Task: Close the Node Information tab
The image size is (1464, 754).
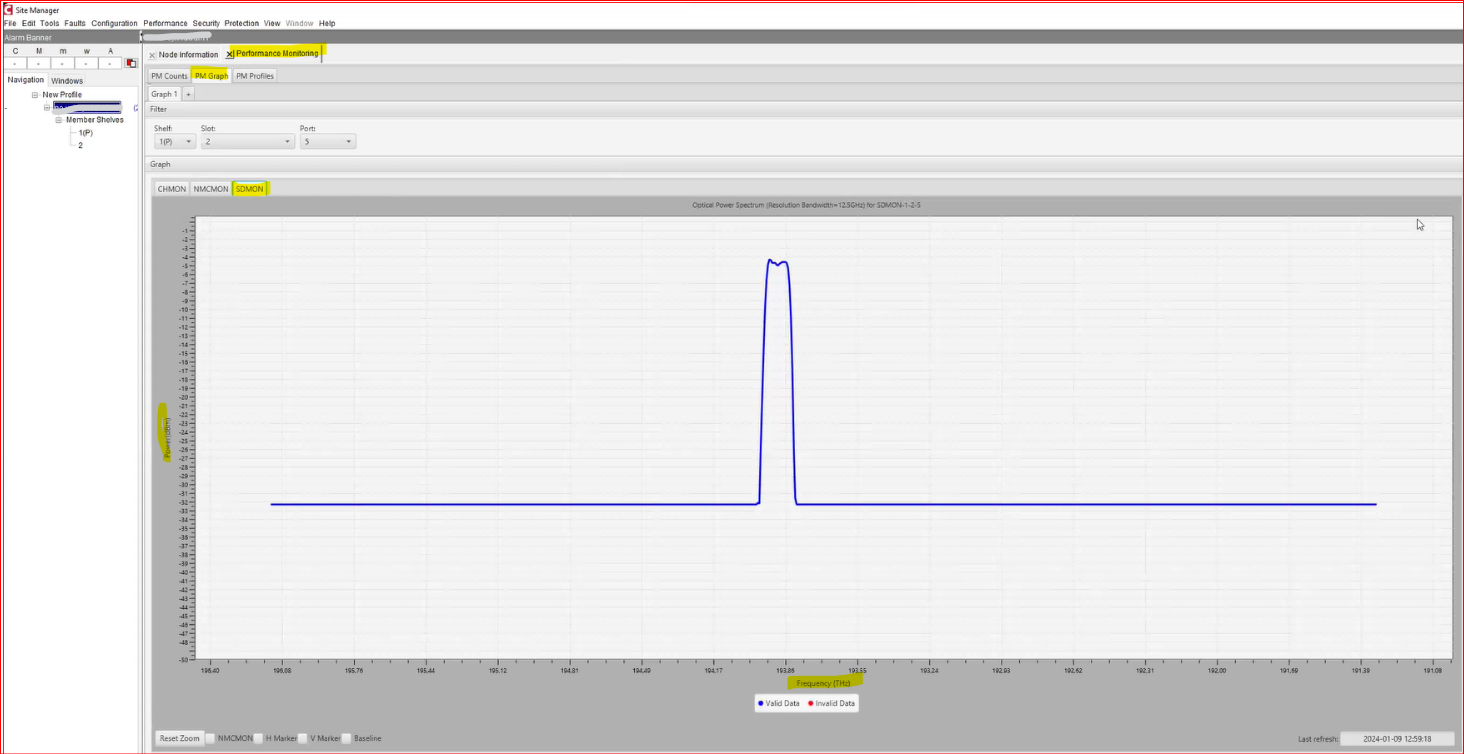Action: (x=152, y=55)
